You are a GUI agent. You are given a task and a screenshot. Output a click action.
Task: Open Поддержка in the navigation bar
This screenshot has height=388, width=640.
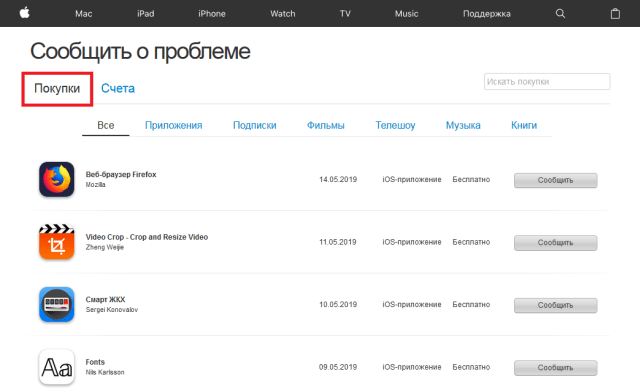(x=487, y=14)
